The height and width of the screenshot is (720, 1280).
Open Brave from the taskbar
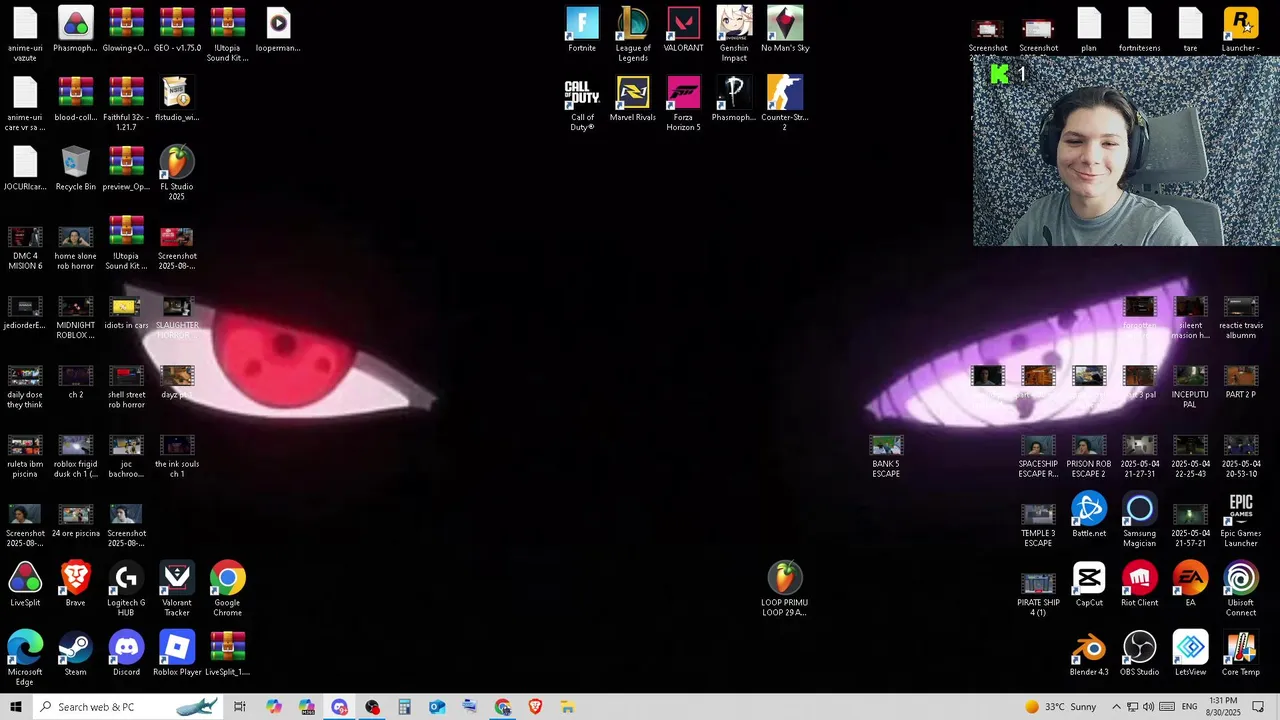(535, 707)
